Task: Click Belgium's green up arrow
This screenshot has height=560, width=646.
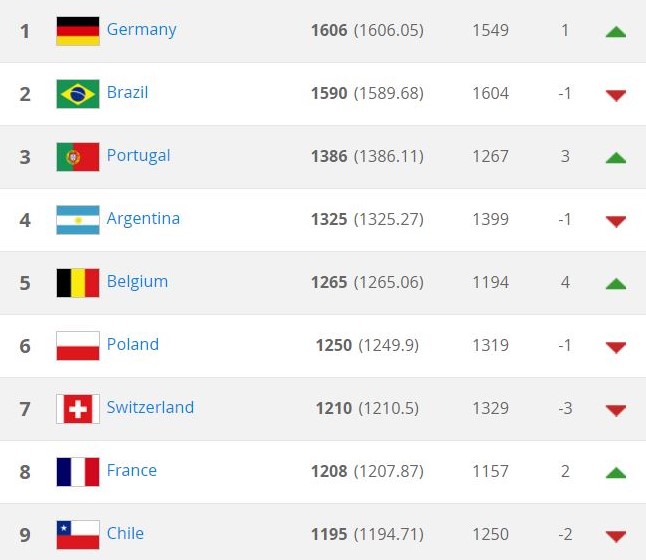Action: click(616, 284)
